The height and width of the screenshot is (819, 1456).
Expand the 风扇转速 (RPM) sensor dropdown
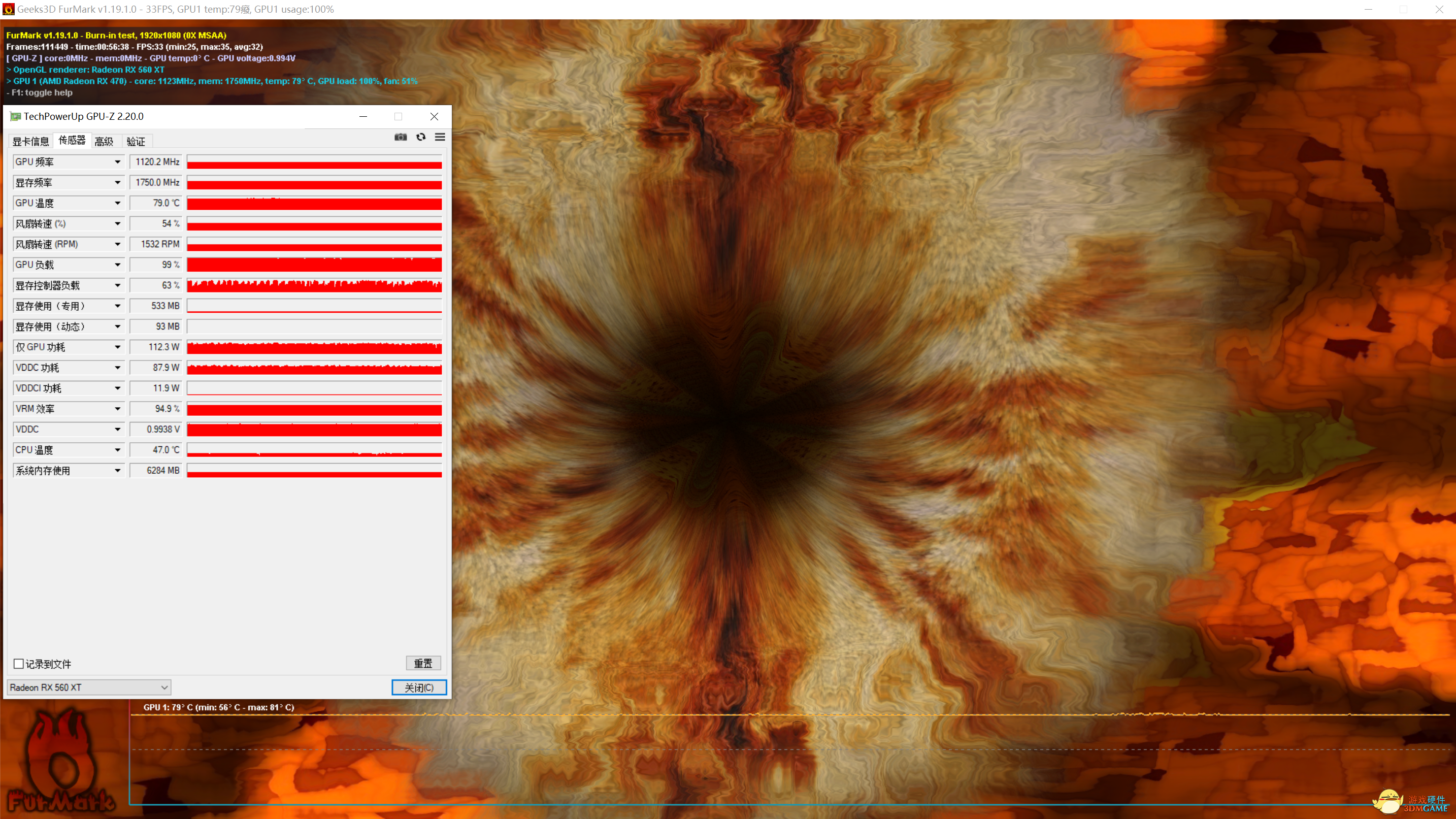(x=117, y=244)
